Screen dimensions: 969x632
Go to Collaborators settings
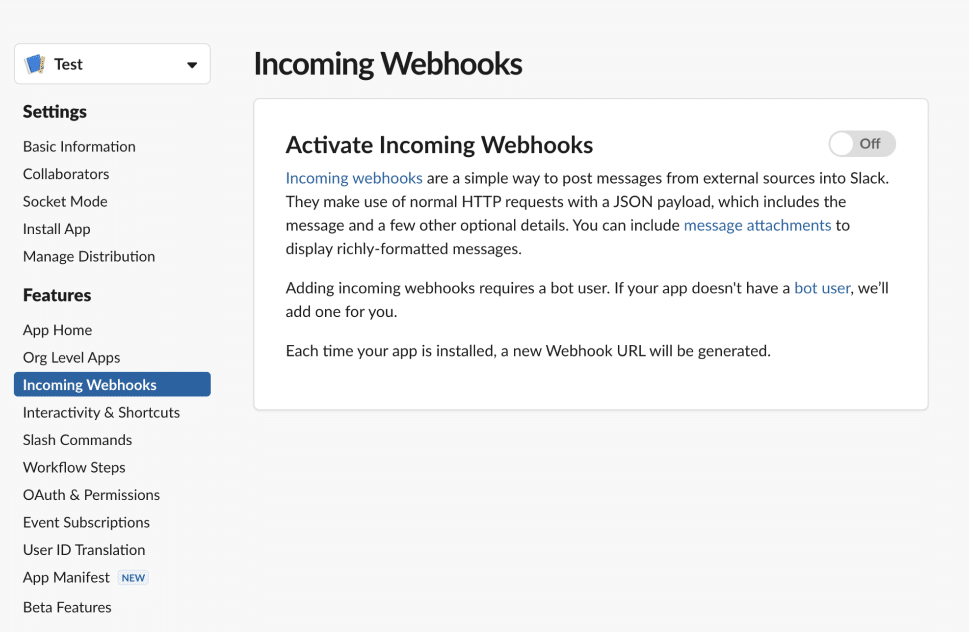click(x=66, y=174)
